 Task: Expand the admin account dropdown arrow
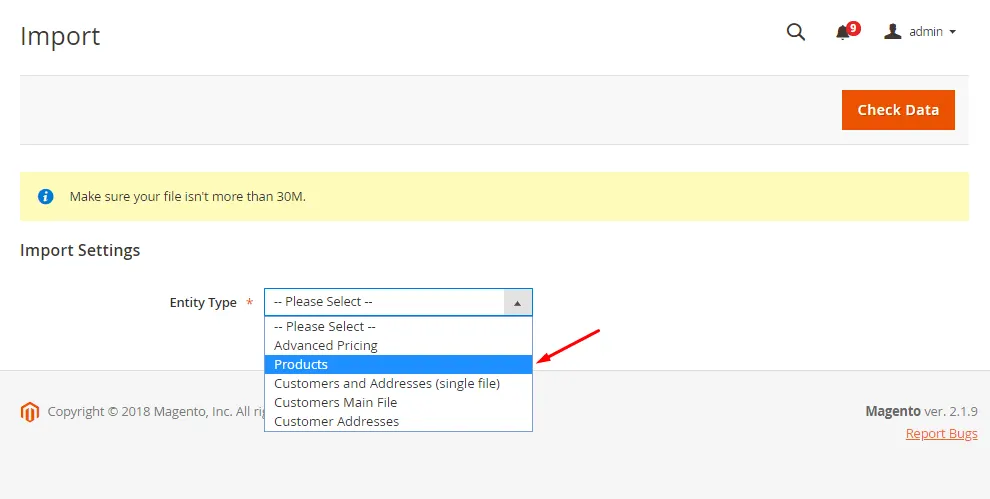coord(953,32)
